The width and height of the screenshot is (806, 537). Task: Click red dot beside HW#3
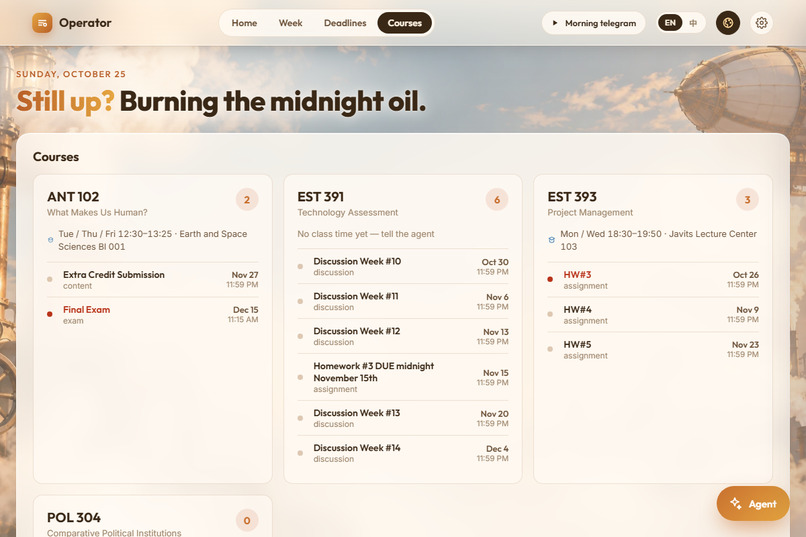(x=550, y=279)
